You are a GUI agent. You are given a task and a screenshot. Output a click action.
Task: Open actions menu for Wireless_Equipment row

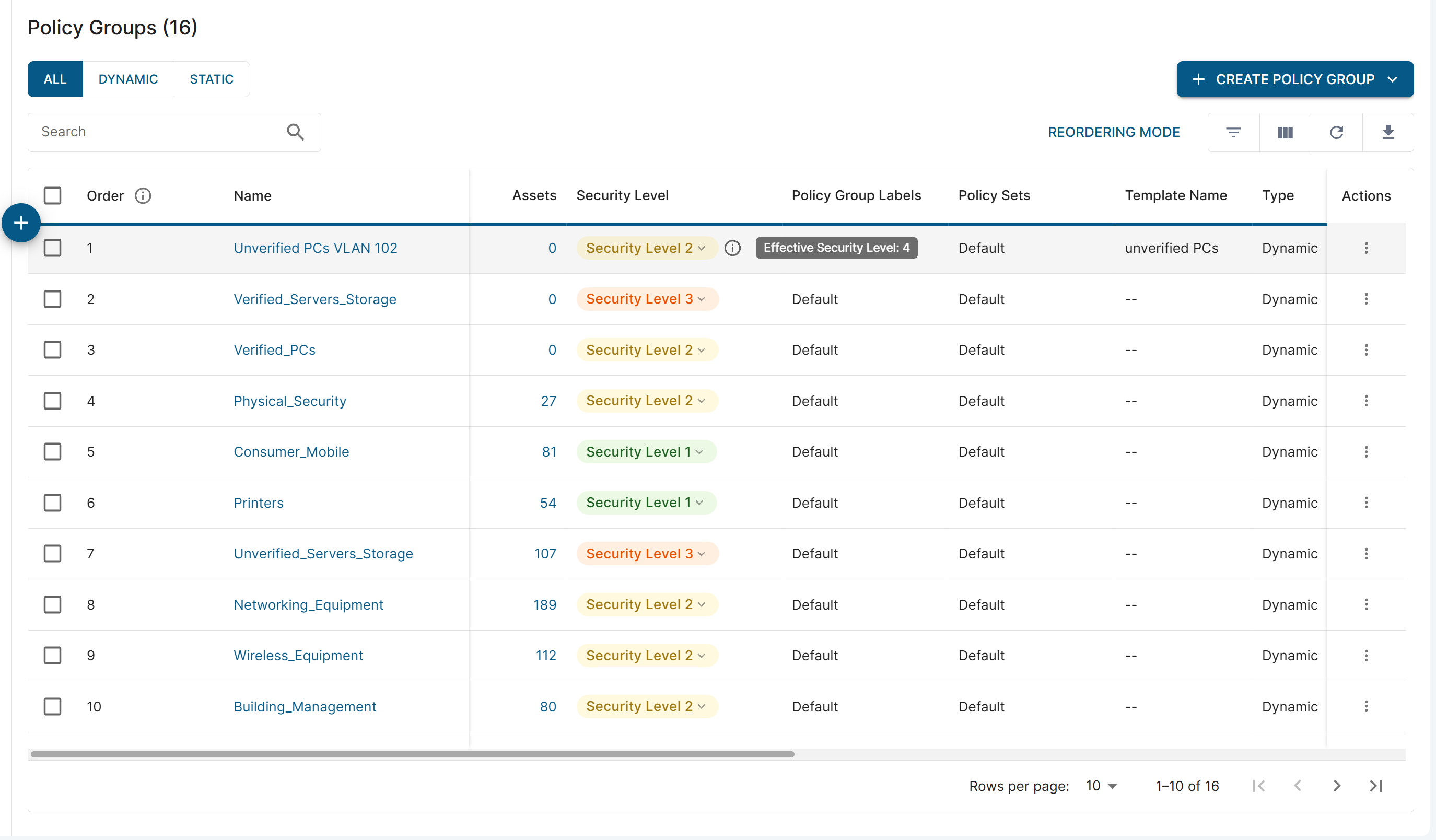(1366, 656)
